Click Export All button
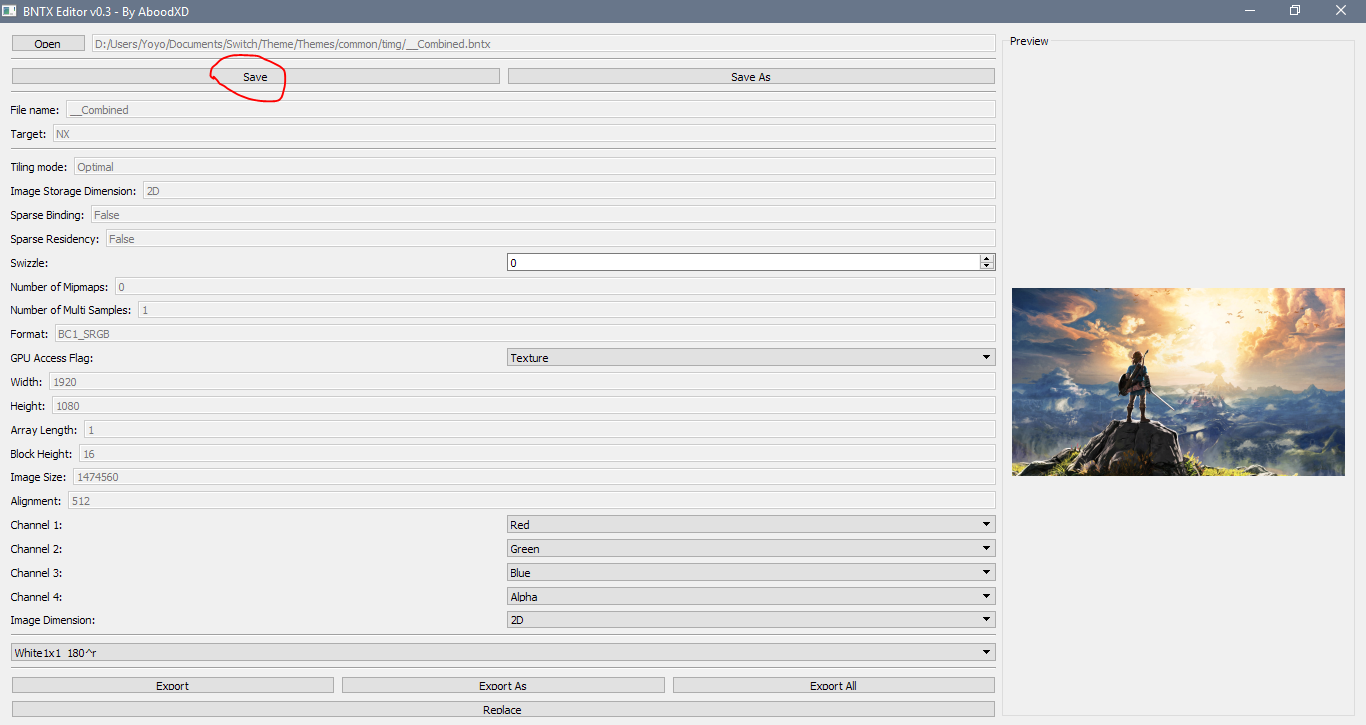This screenshot has width=1366, height=725. pyautogui.click(x=834, y=685)
